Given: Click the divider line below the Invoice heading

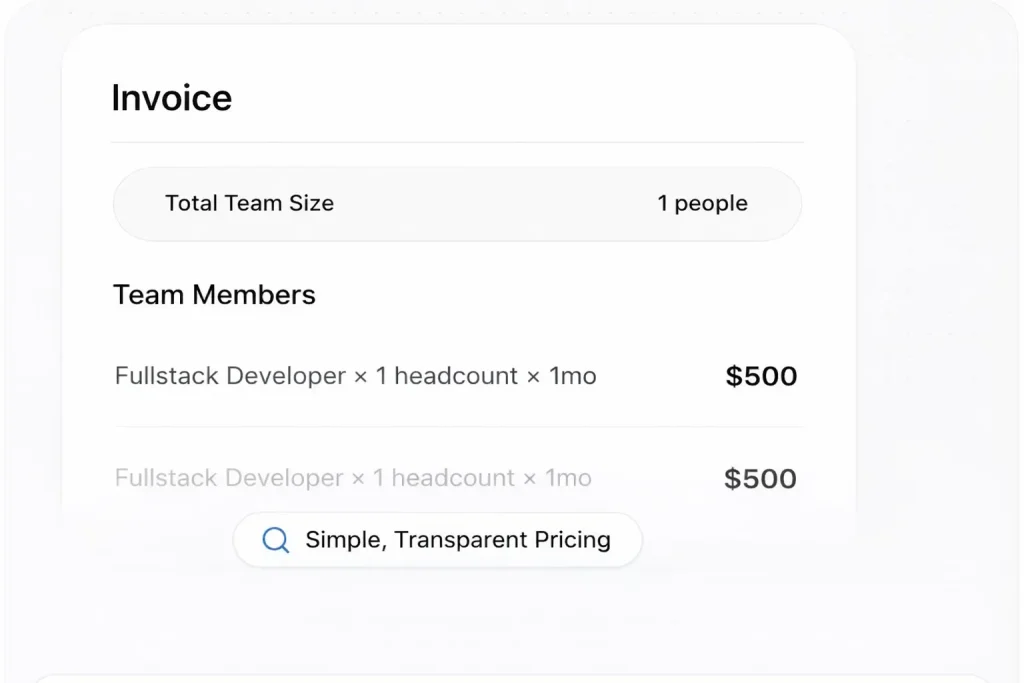Looking at the screenshot, I should (457, 143).
